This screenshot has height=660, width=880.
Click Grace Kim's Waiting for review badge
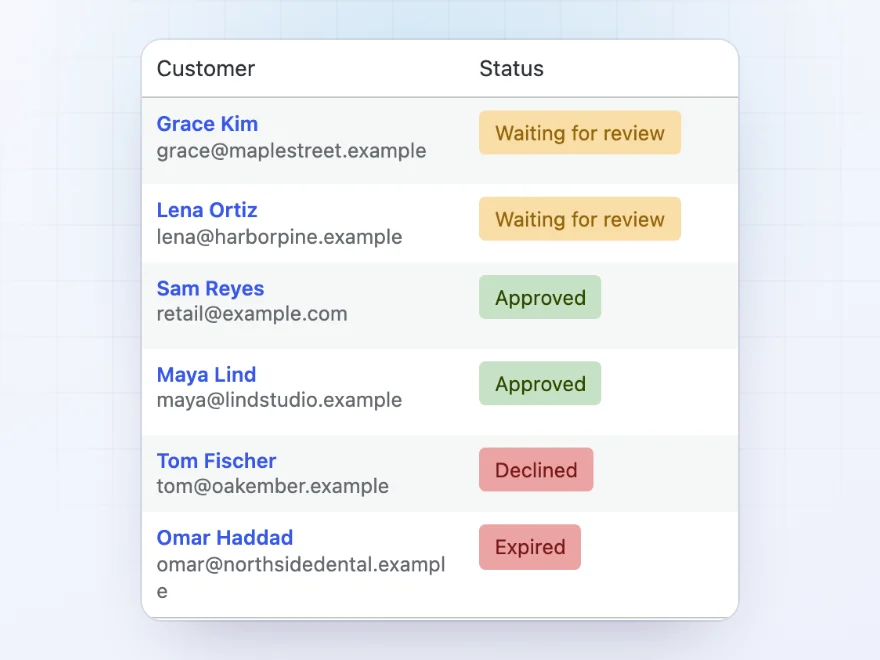[x=580, y=133]
